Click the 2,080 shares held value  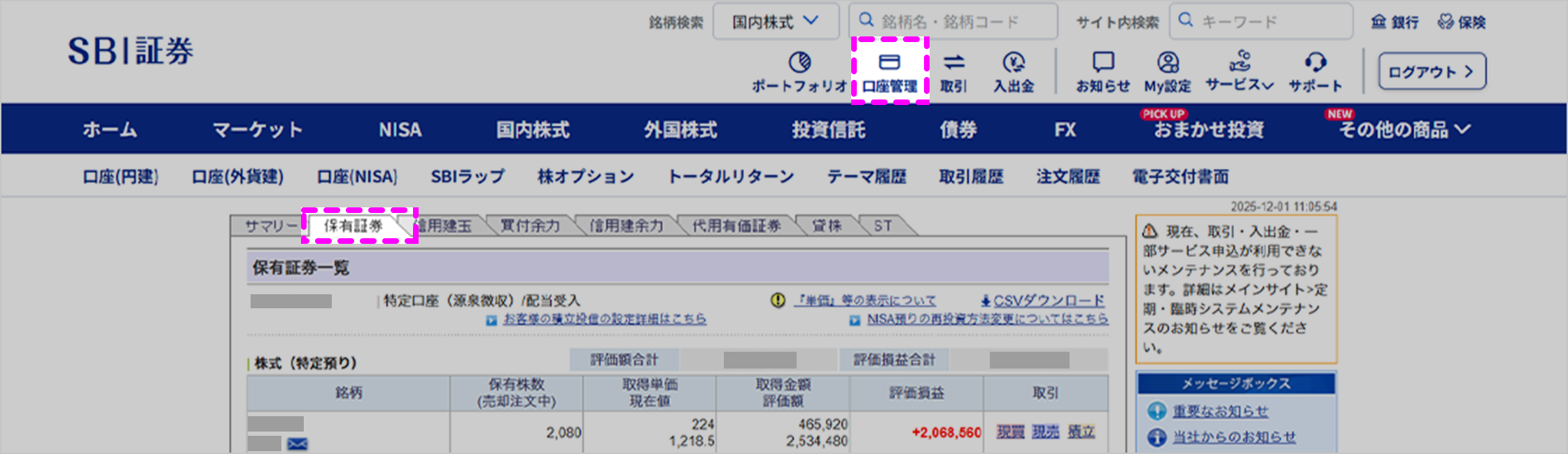(x=563, y=432)
